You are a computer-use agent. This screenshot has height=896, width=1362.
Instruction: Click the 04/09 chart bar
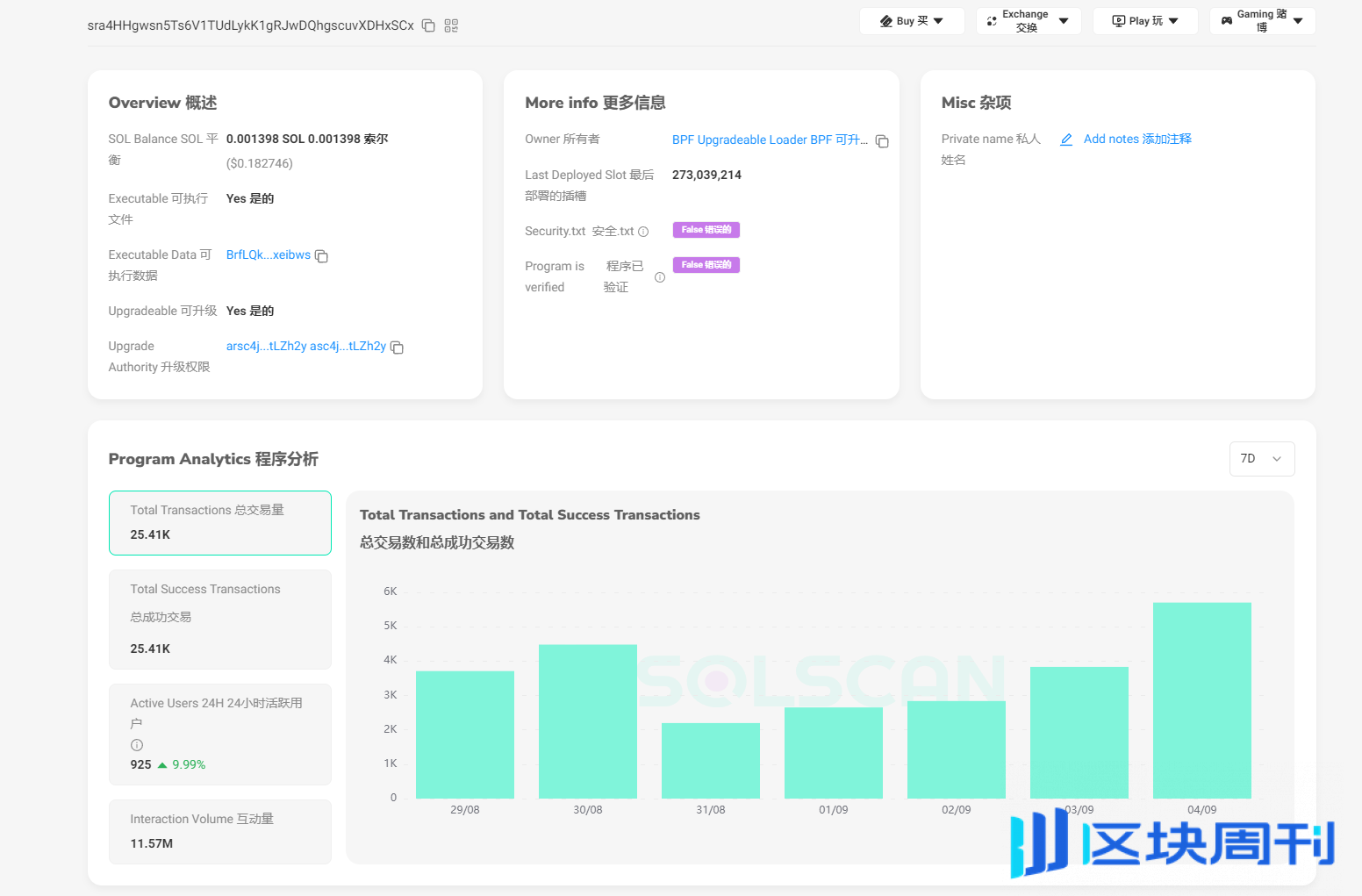pyautogui.click(x=1202, y=700)
